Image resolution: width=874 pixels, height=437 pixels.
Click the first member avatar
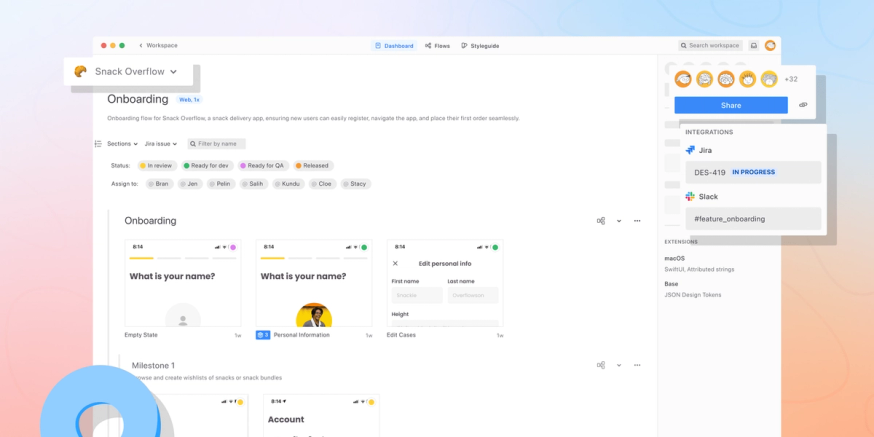[x=683, y=79]
